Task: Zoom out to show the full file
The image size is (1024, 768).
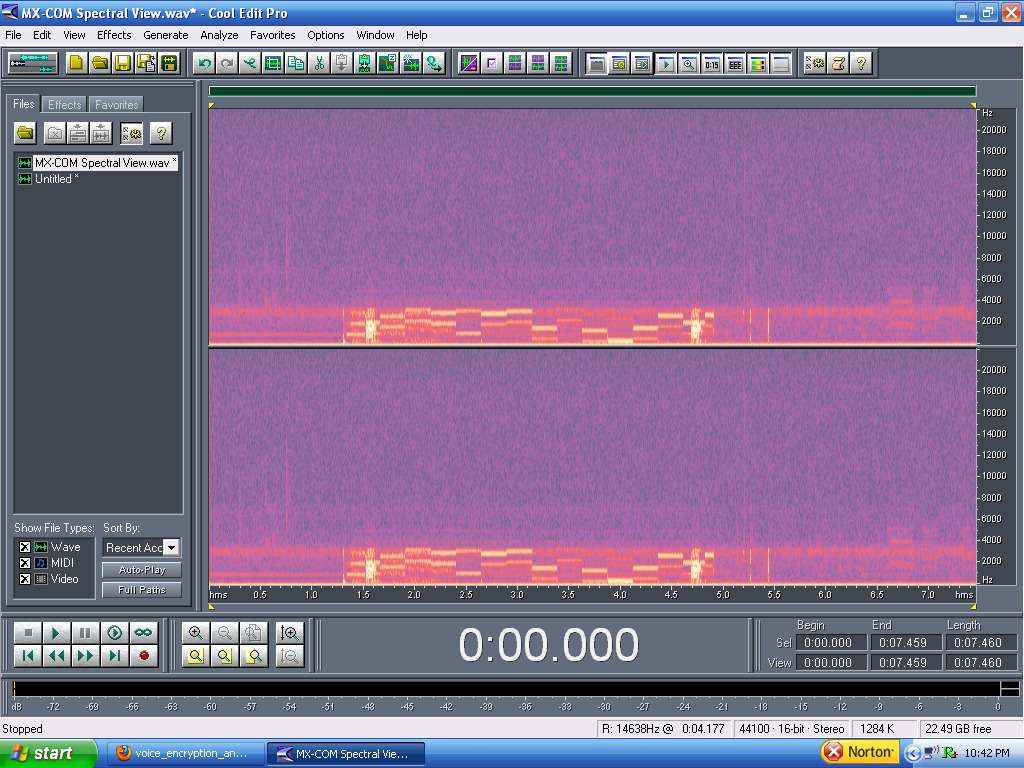Action: [x=253, y=632]
